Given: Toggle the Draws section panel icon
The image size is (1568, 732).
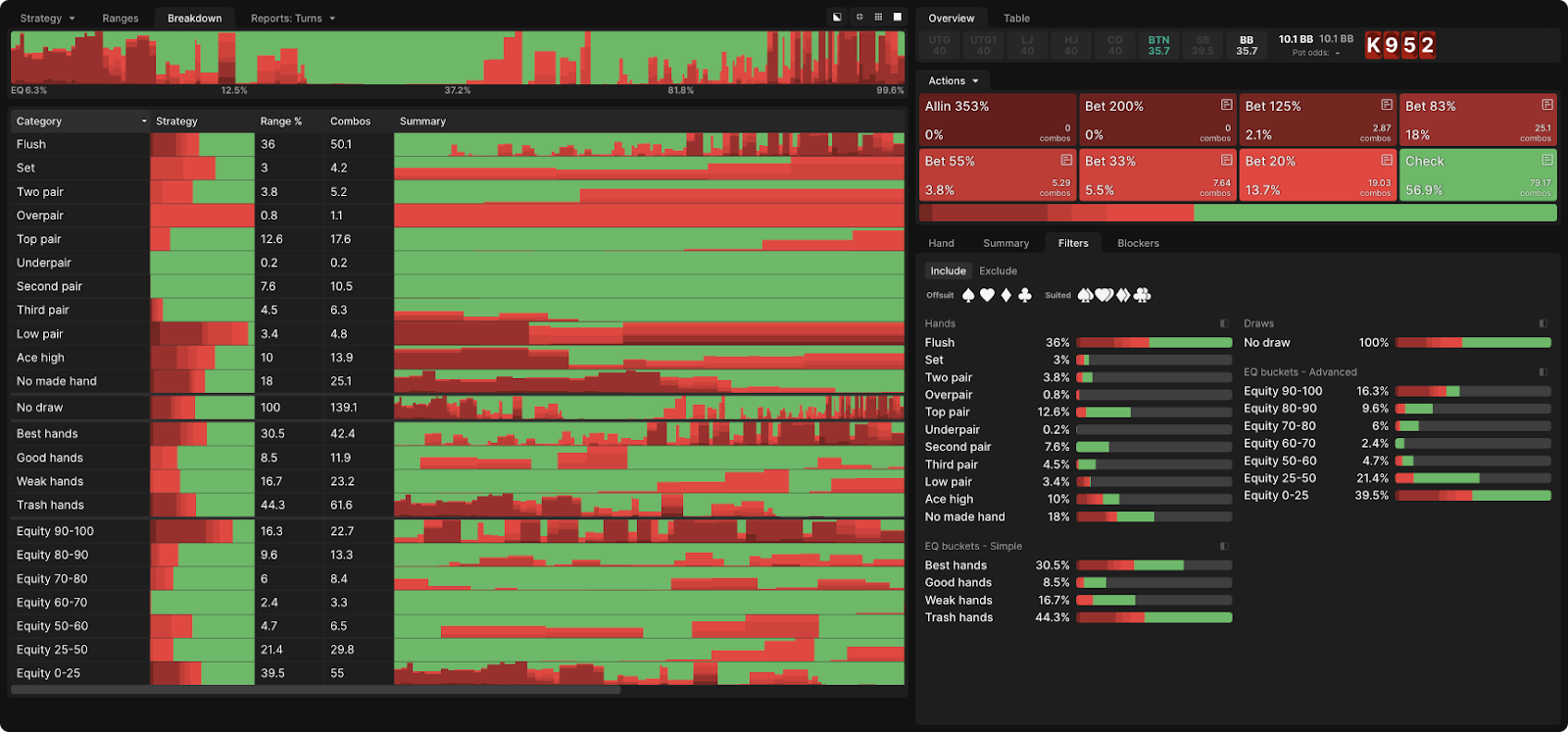Looking at the screenshot, I should pyautogui.click(x=1543, y=323).
